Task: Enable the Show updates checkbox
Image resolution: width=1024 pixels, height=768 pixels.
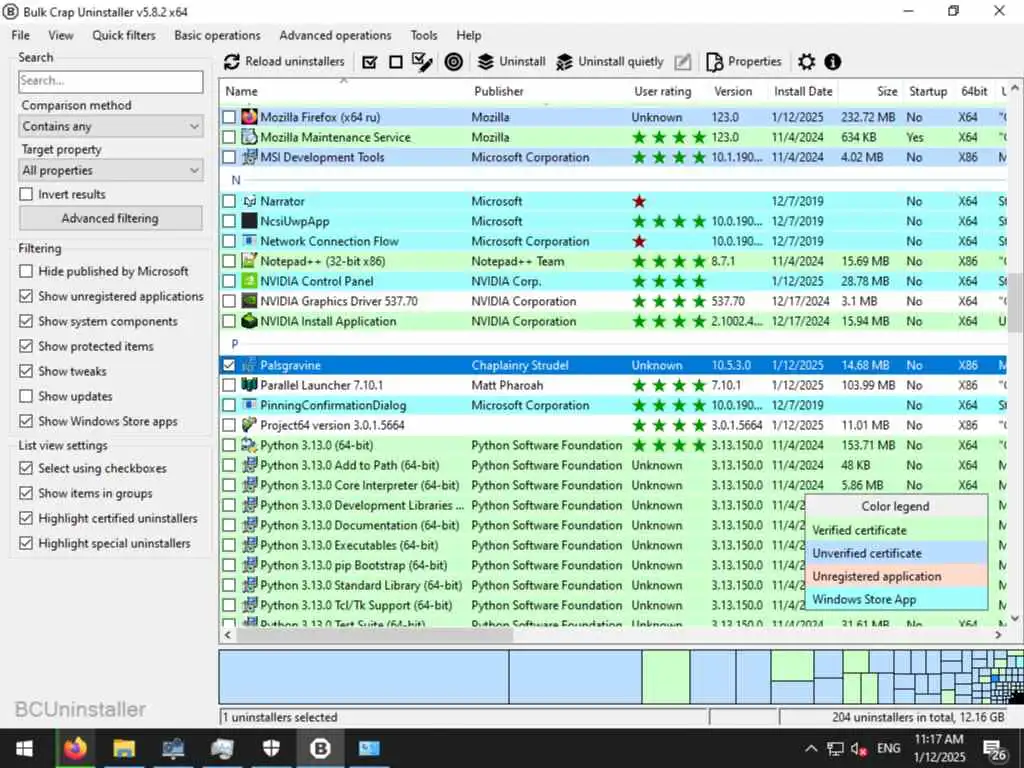Action: pyautogui.click(x=26, y=396)
